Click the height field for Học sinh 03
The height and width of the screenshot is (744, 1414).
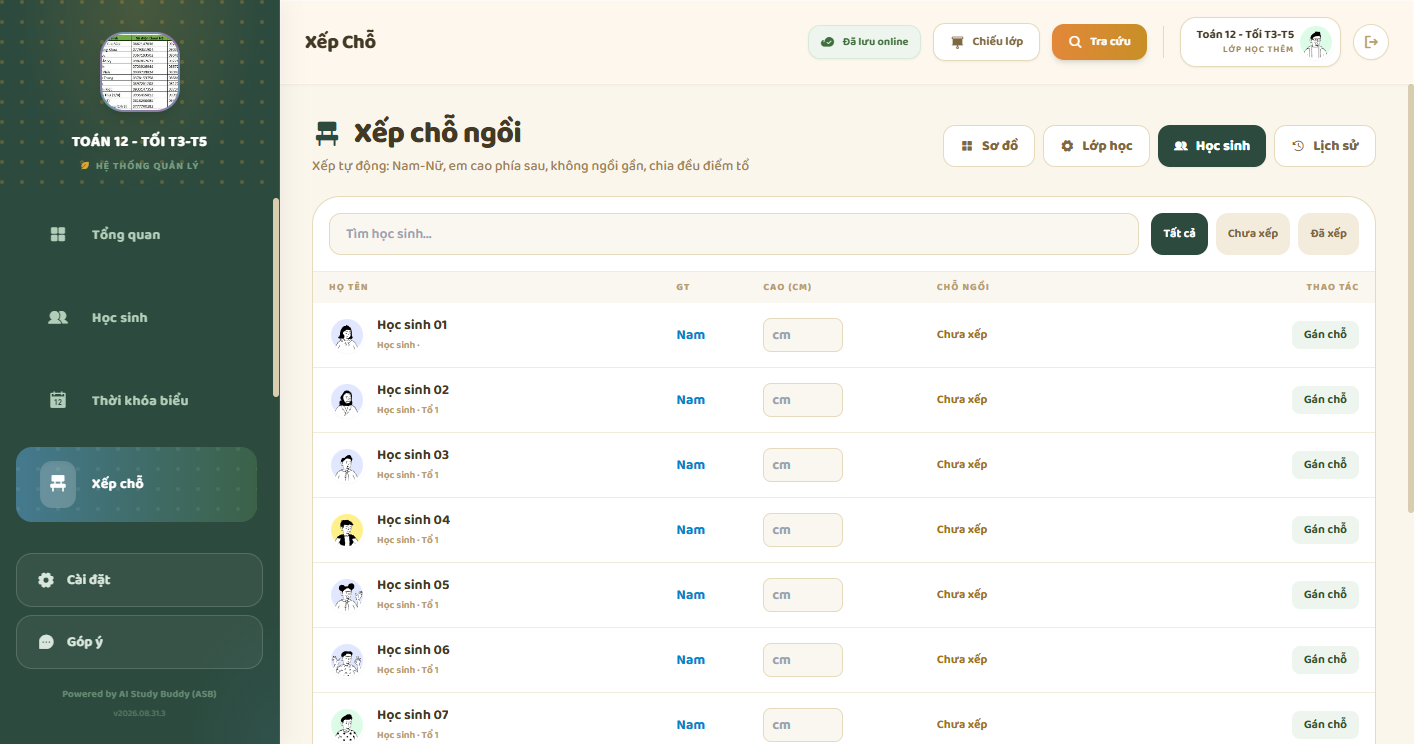803,465
